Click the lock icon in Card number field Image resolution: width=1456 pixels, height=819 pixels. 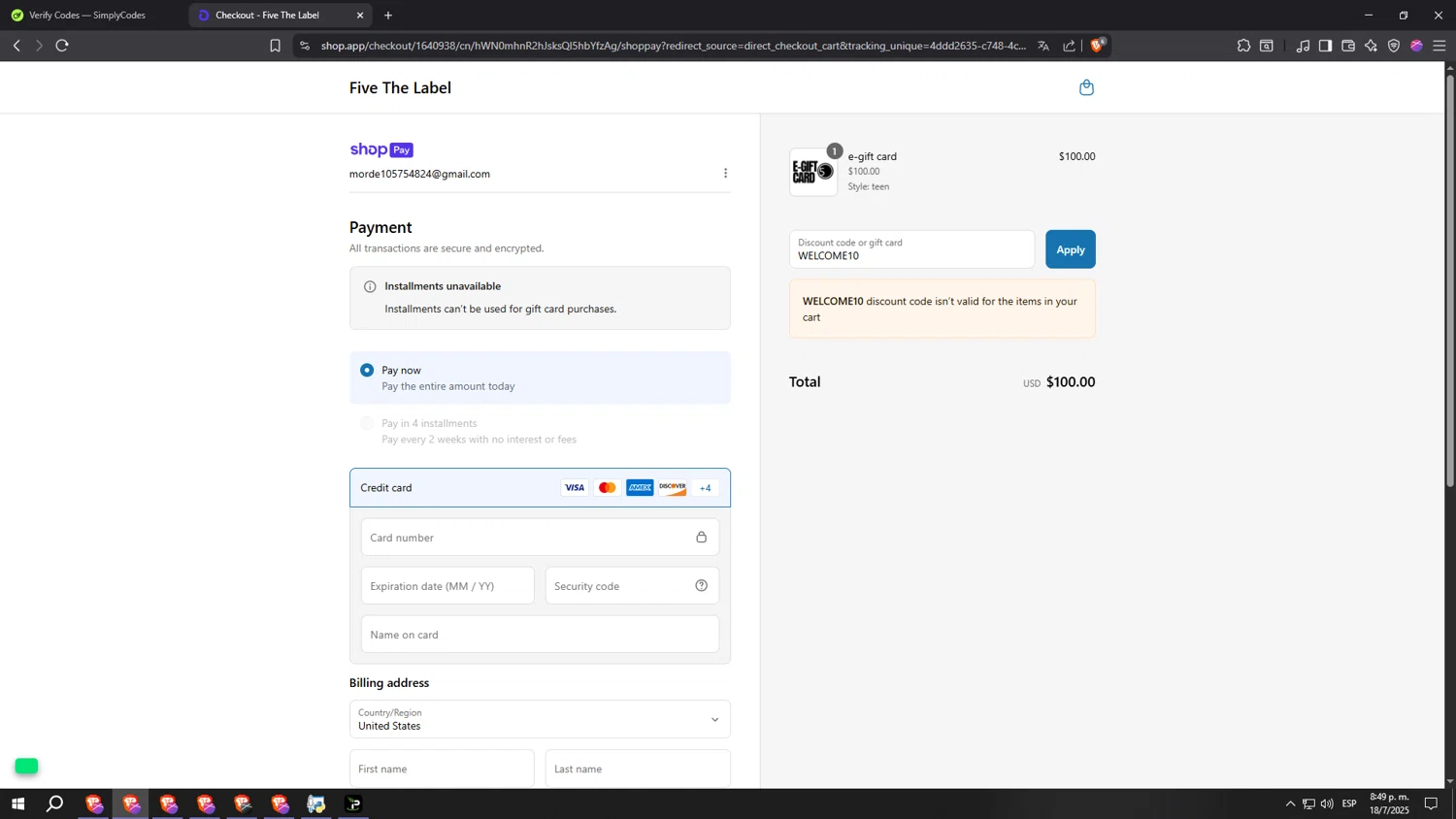[701, 537]
